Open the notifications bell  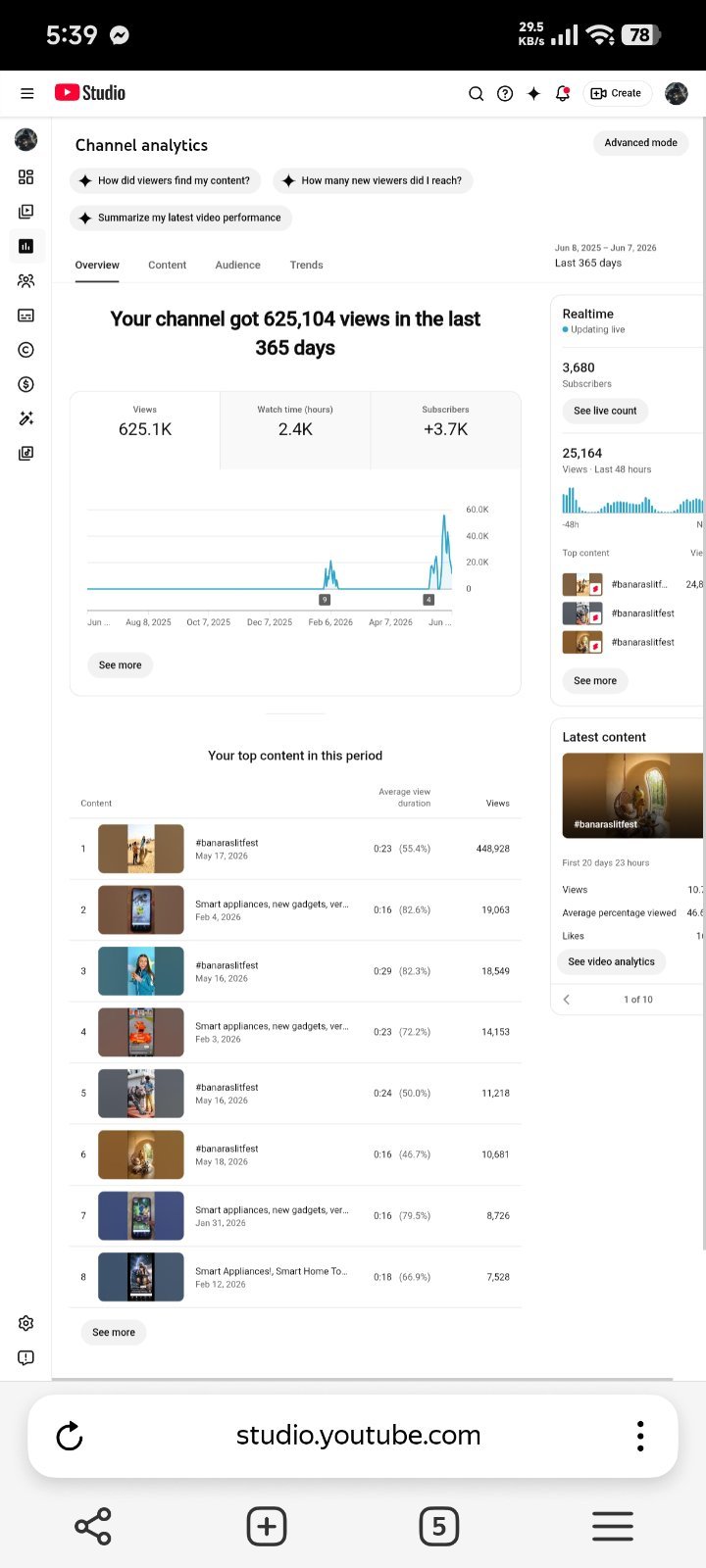pyautogui.click(x=563, y=94)
